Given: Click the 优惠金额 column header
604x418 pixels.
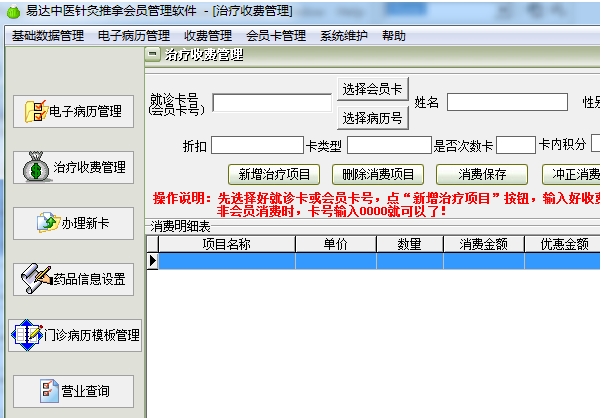Looking at the screenshot, I should [562, 244].
